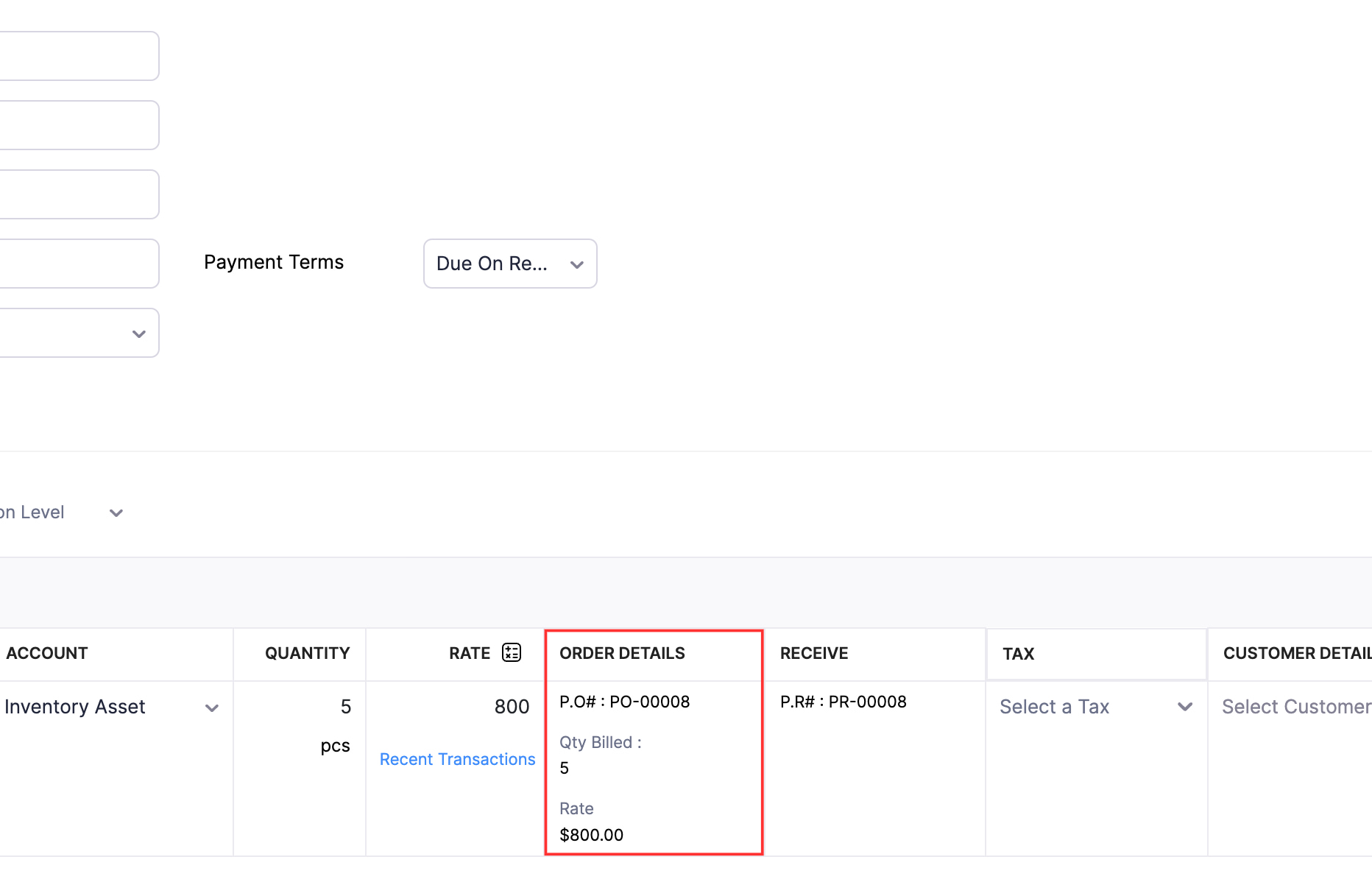Screen dimensions: 1372x882
Task: Click the Recent Transactions link
Action: tap(457, 758)
